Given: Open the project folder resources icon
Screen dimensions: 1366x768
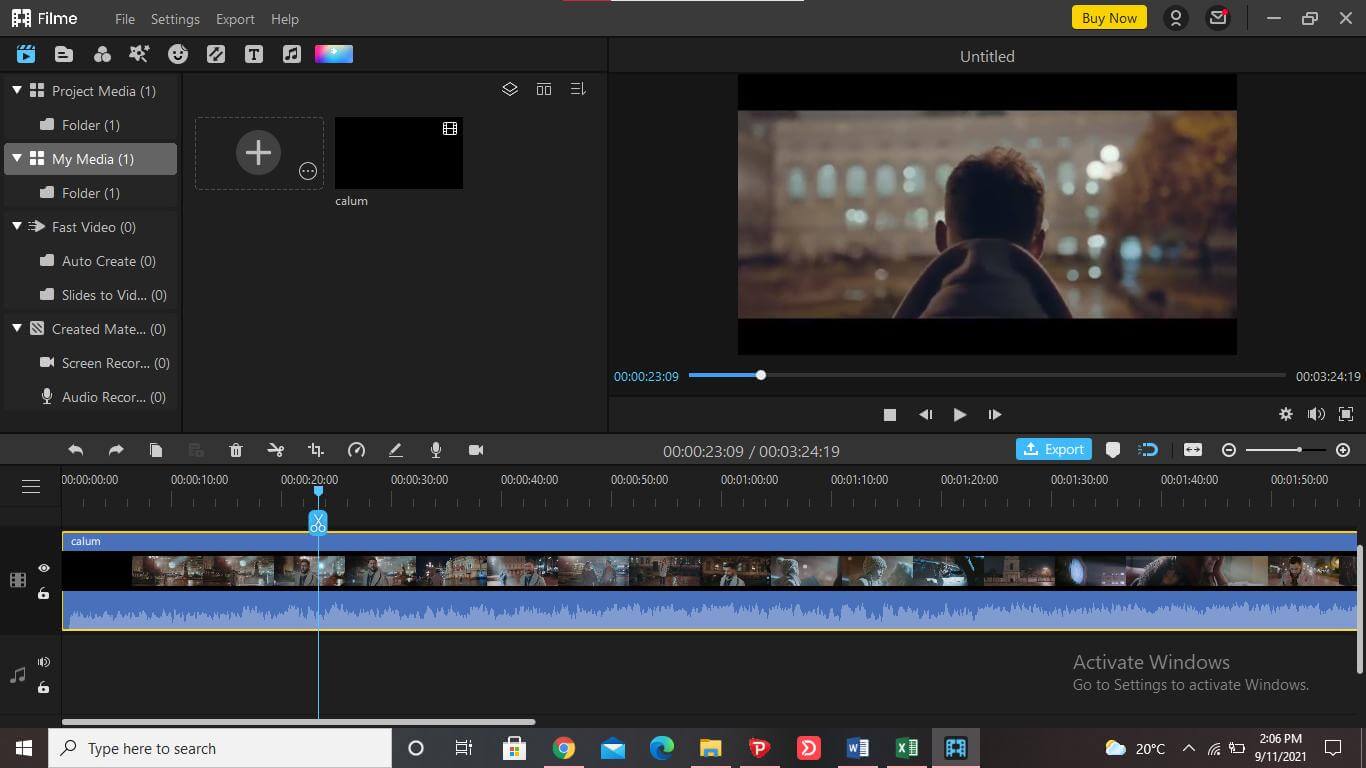Looking at the screenshot, I should [x=64, y=54].
